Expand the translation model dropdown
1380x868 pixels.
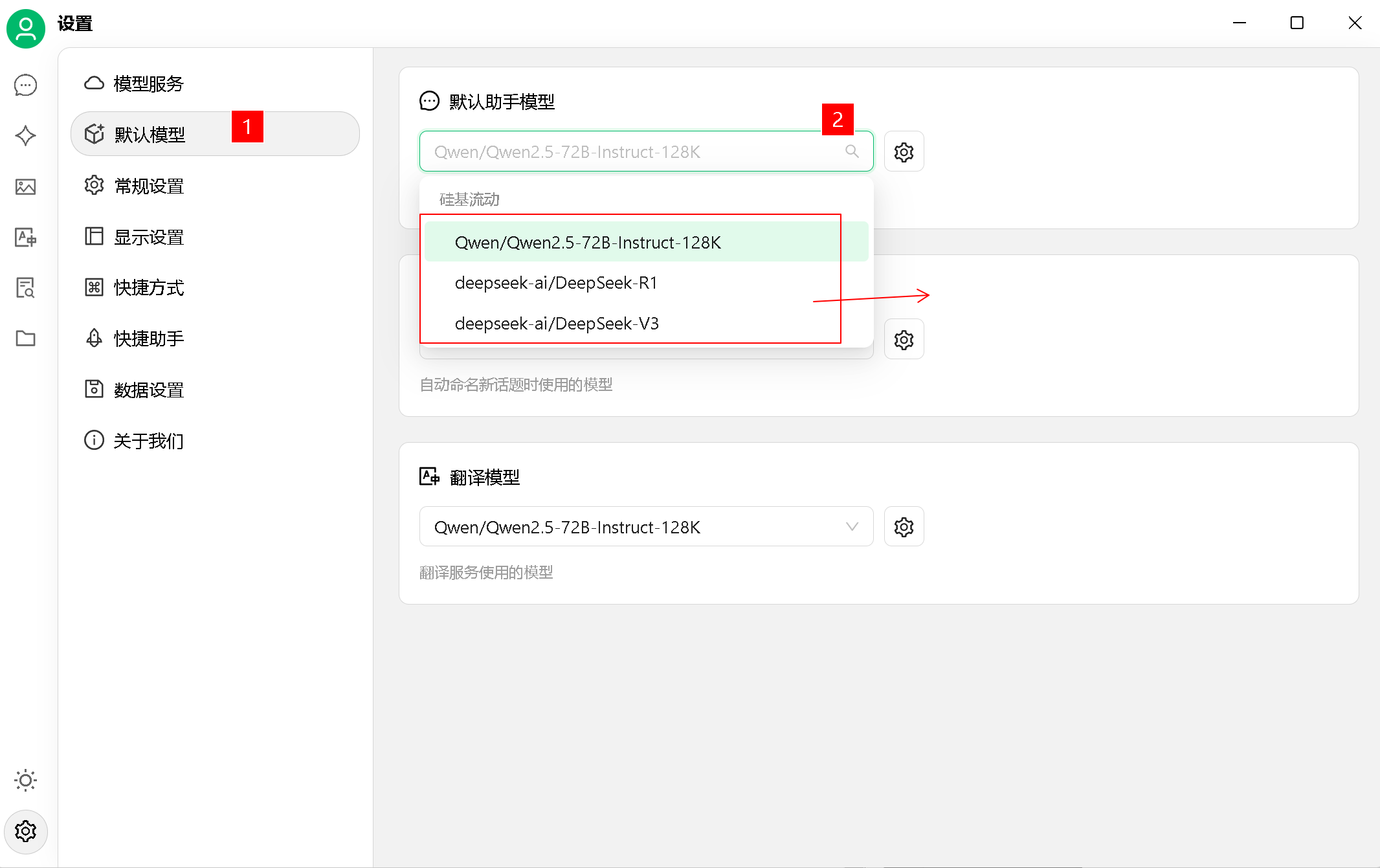click(646, 527)
